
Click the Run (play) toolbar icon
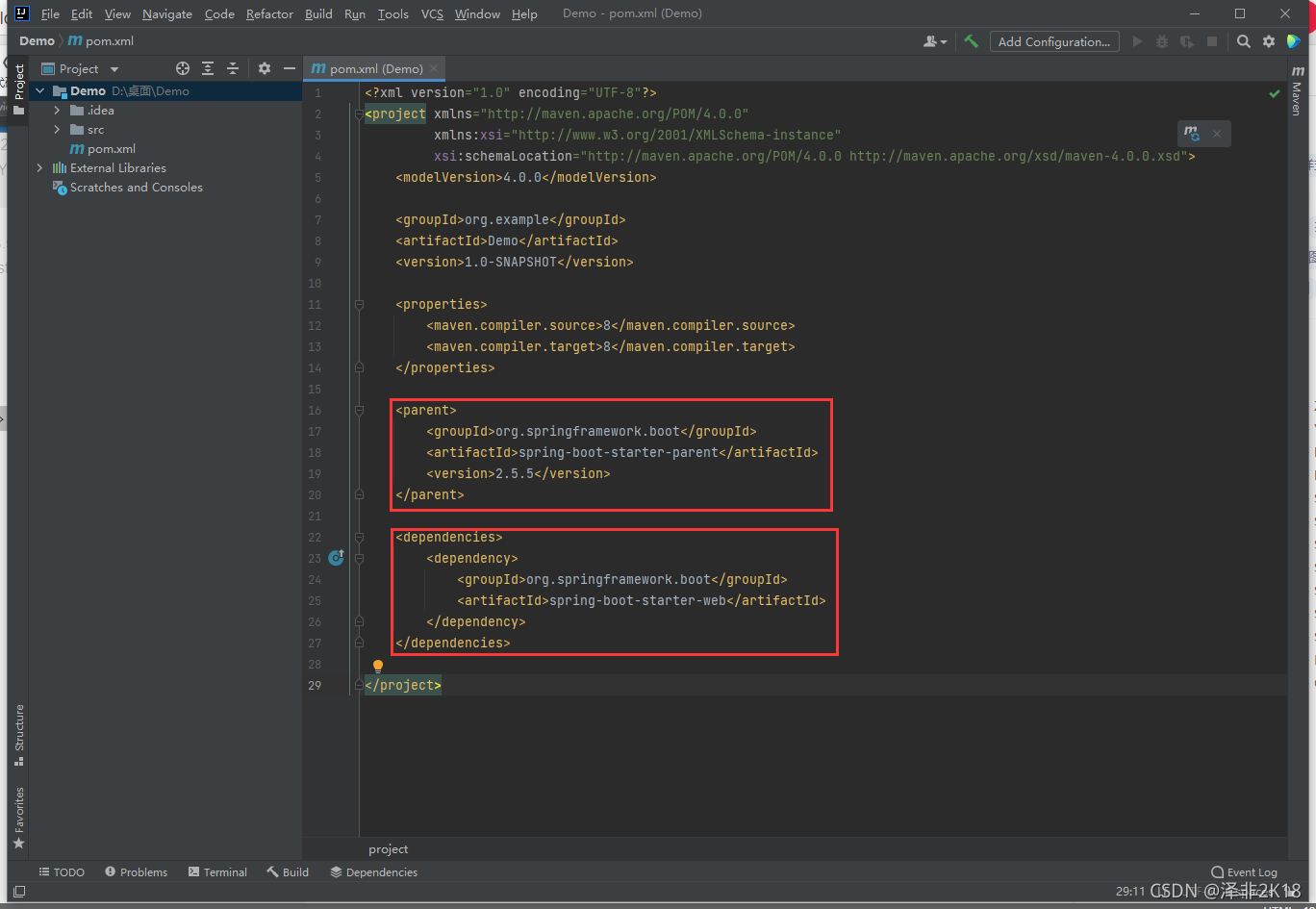coord(1138,41)
